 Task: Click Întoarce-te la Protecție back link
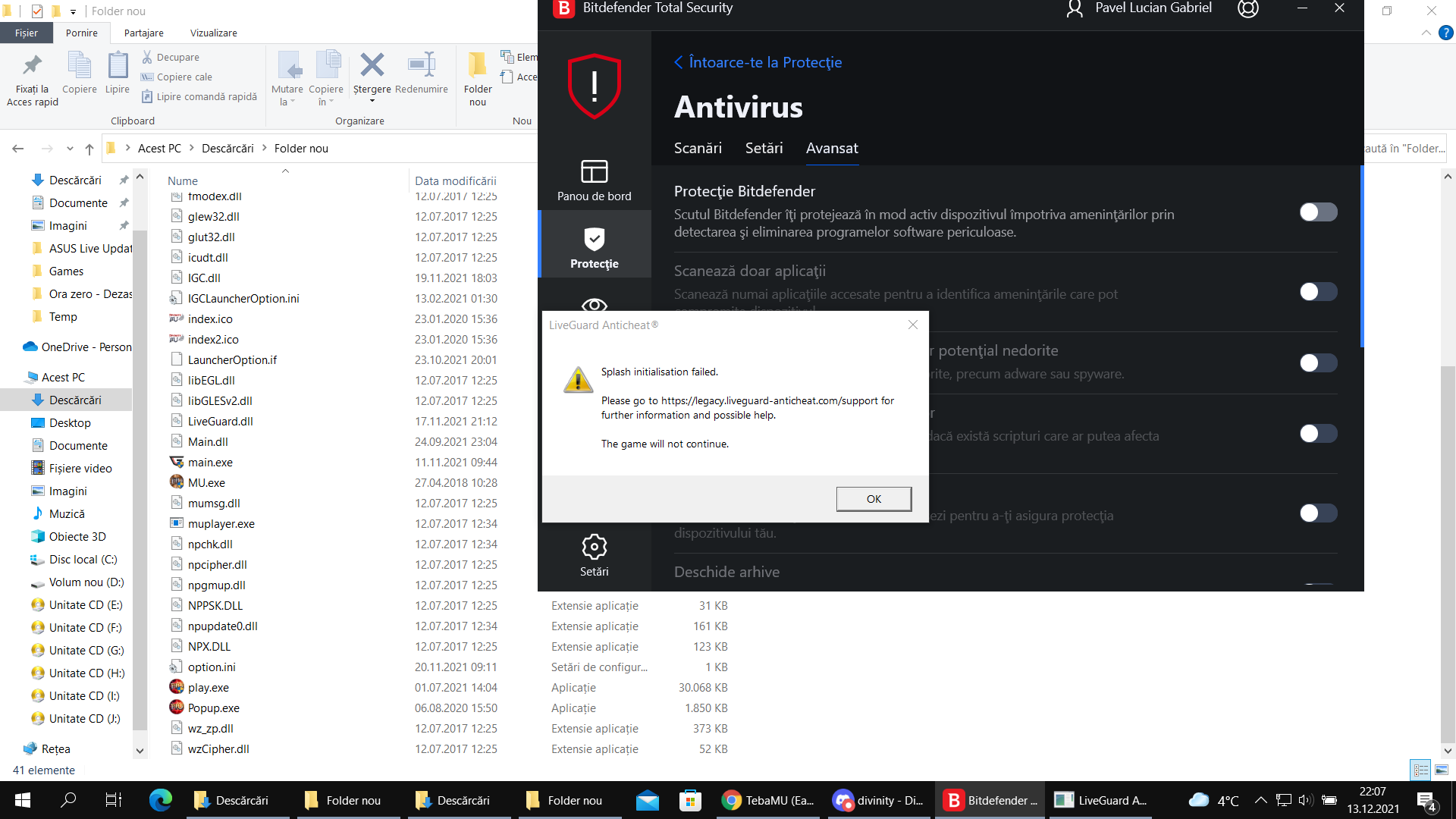tap(758, 62)
